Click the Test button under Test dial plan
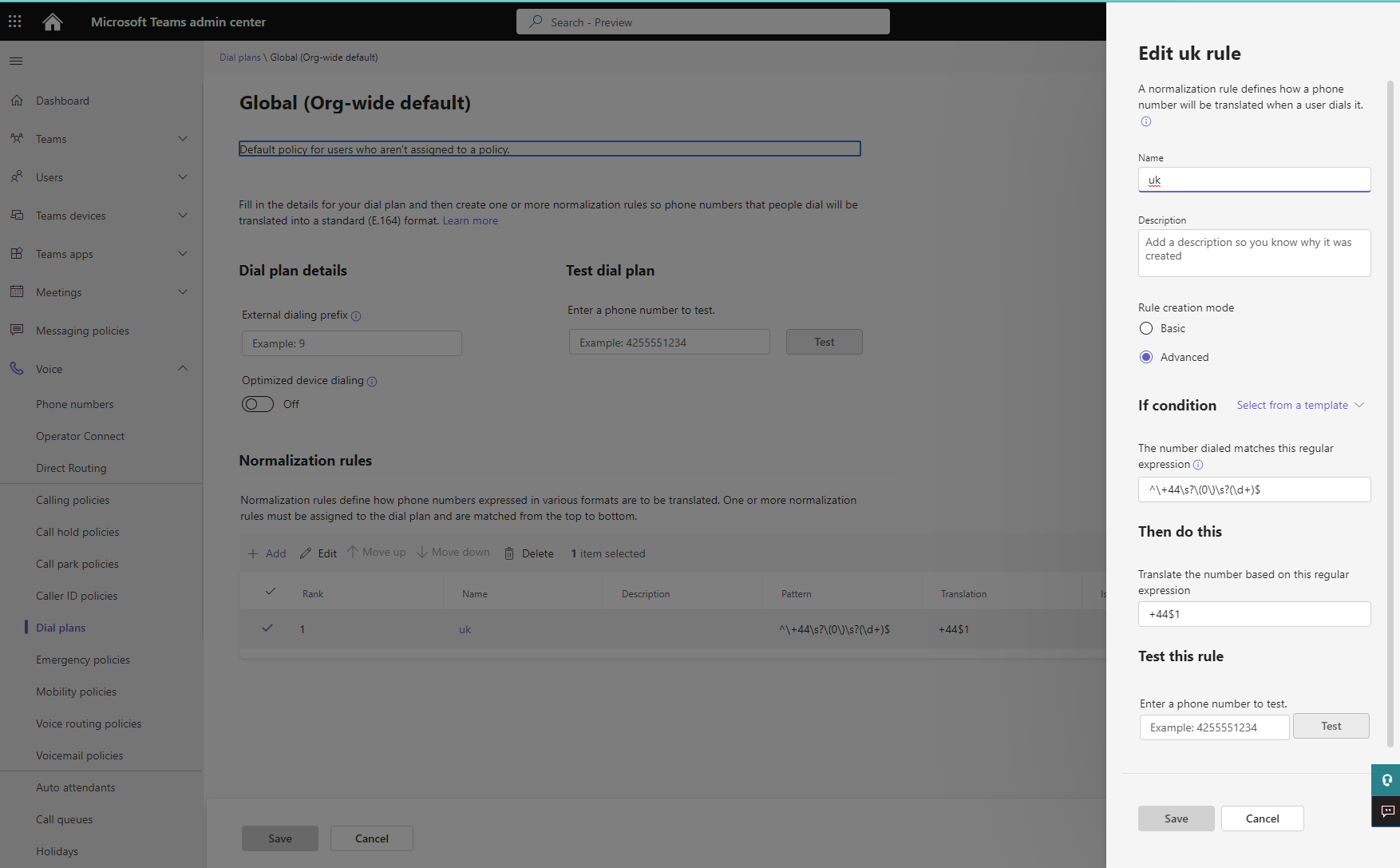Image resolution: width=1400 pixels, height=868 pixels. (825, 342)
